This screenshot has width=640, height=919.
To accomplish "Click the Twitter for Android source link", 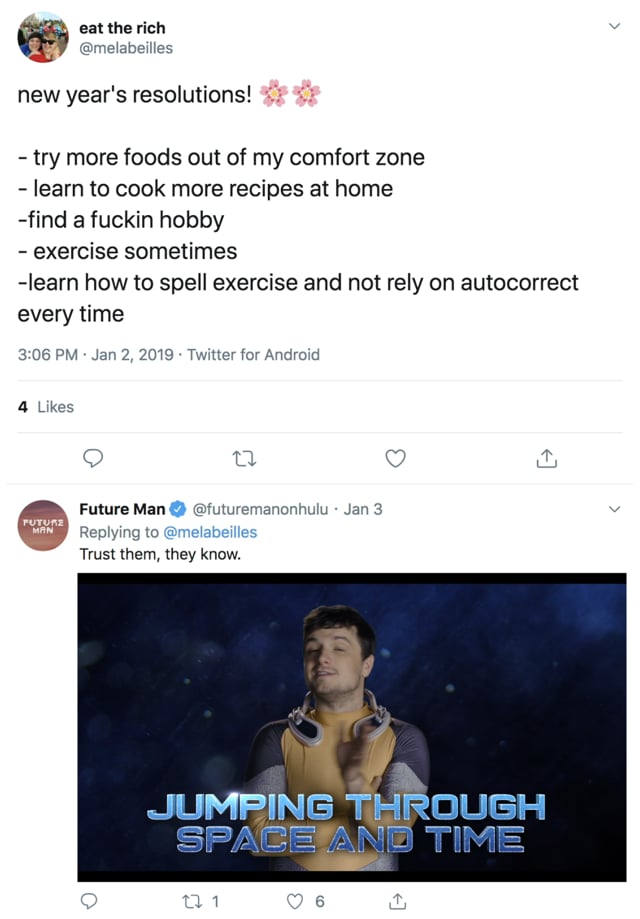I will [253, 354].
